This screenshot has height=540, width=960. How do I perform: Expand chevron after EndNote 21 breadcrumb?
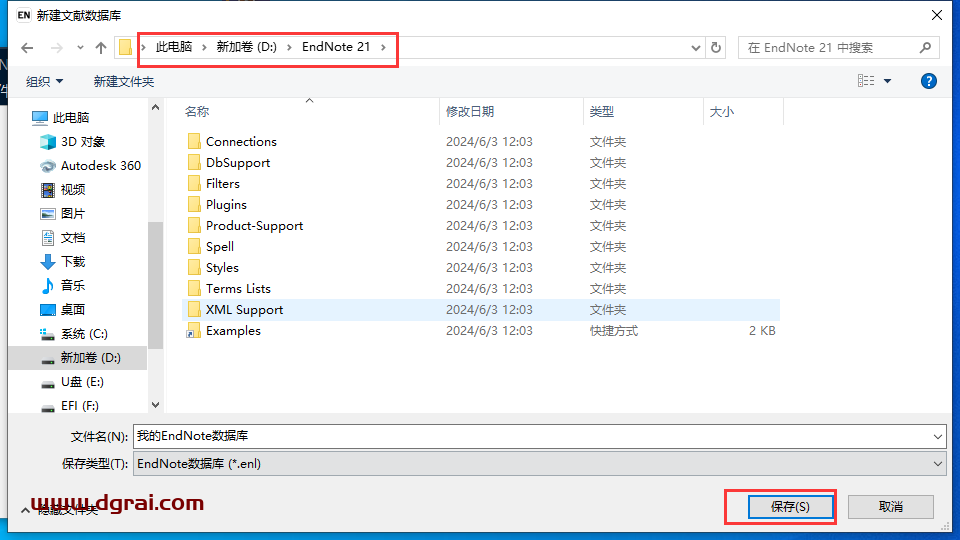click(384, 47)
